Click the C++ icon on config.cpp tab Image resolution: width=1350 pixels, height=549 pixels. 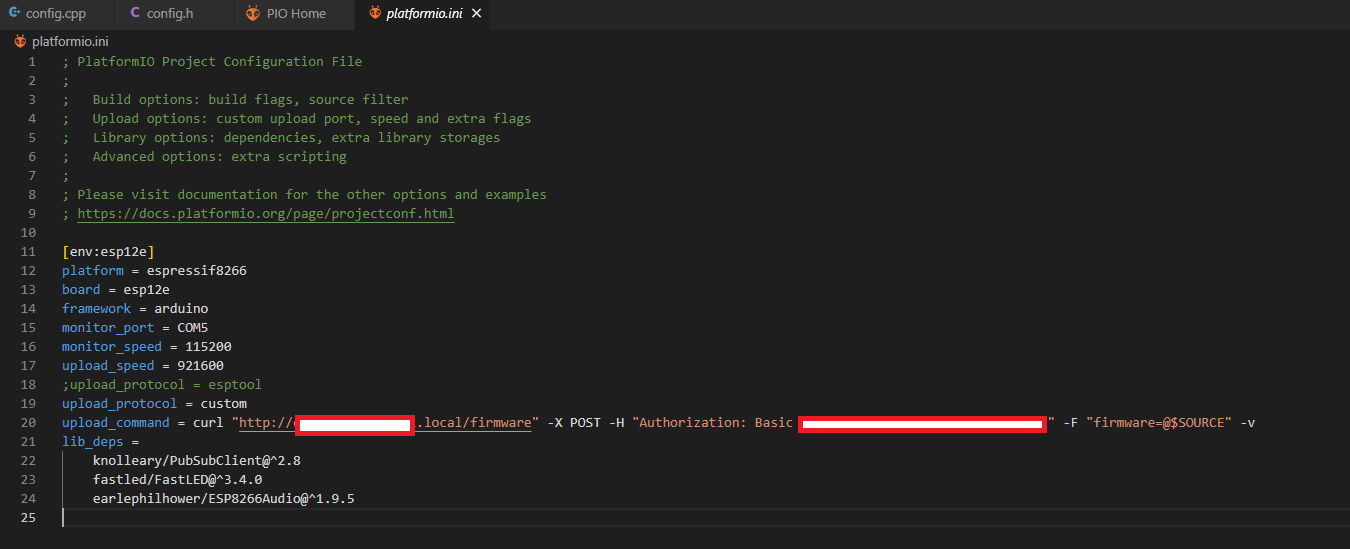point(14,14)
